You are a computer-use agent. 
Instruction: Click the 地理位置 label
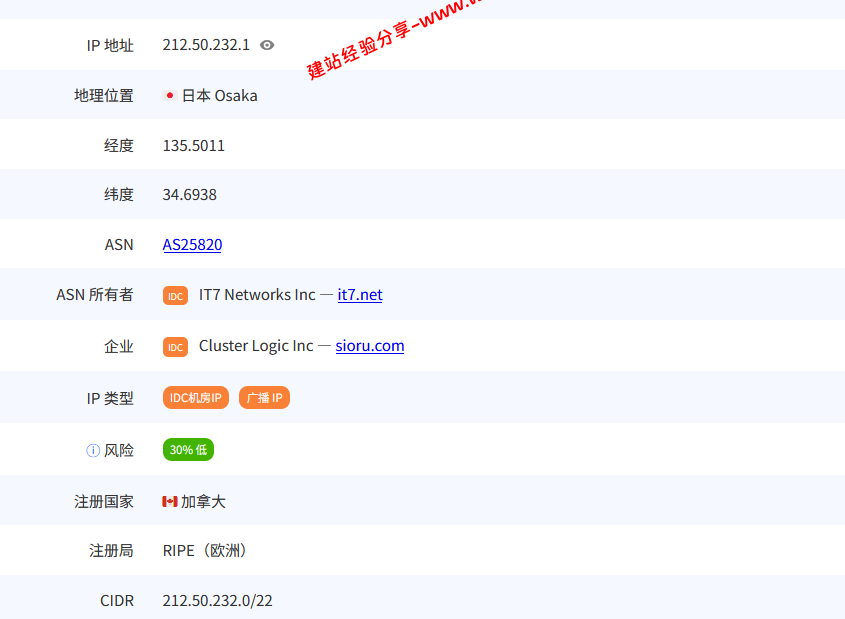click(103, 96)
